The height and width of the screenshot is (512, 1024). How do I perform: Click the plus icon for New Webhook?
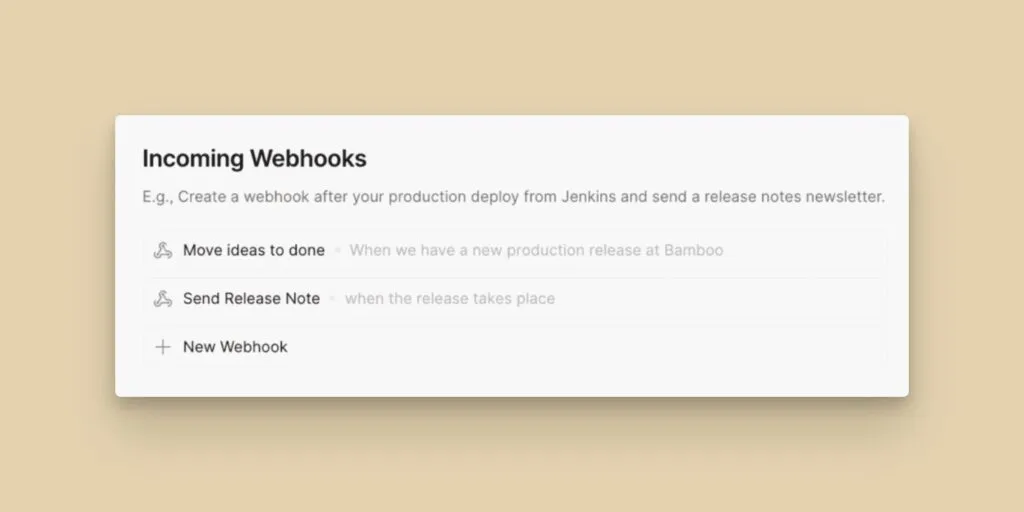pyautogui.click(x=163, y=347)
